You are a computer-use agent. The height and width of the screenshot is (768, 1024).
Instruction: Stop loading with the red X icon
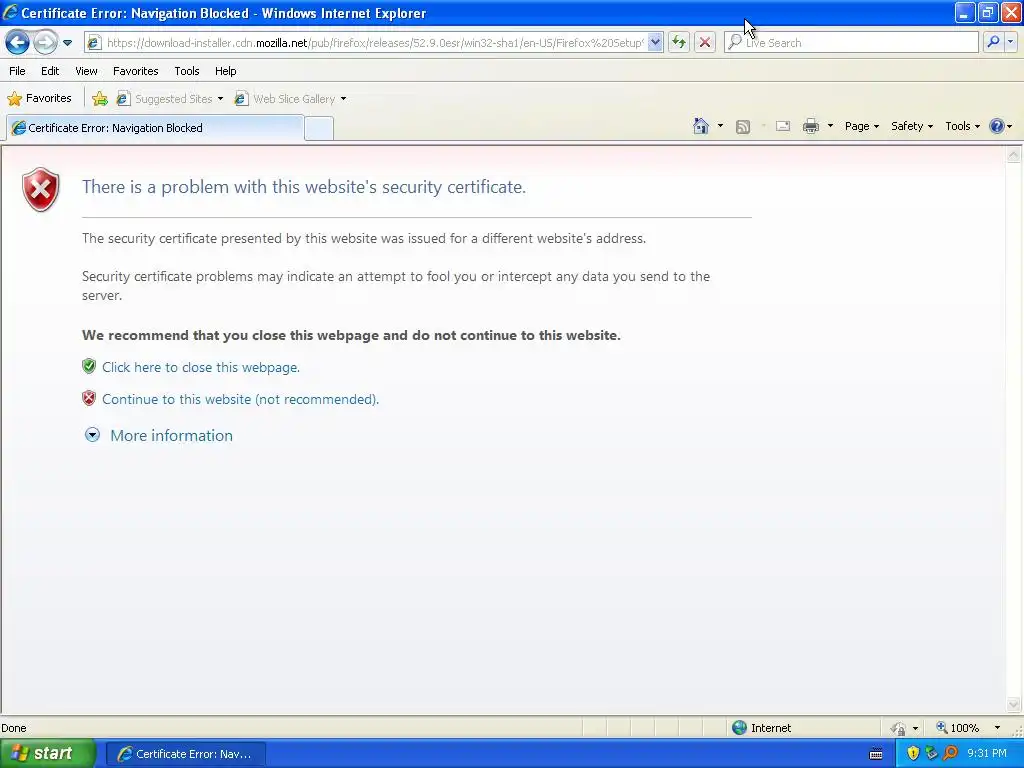(x=705, y=43)
